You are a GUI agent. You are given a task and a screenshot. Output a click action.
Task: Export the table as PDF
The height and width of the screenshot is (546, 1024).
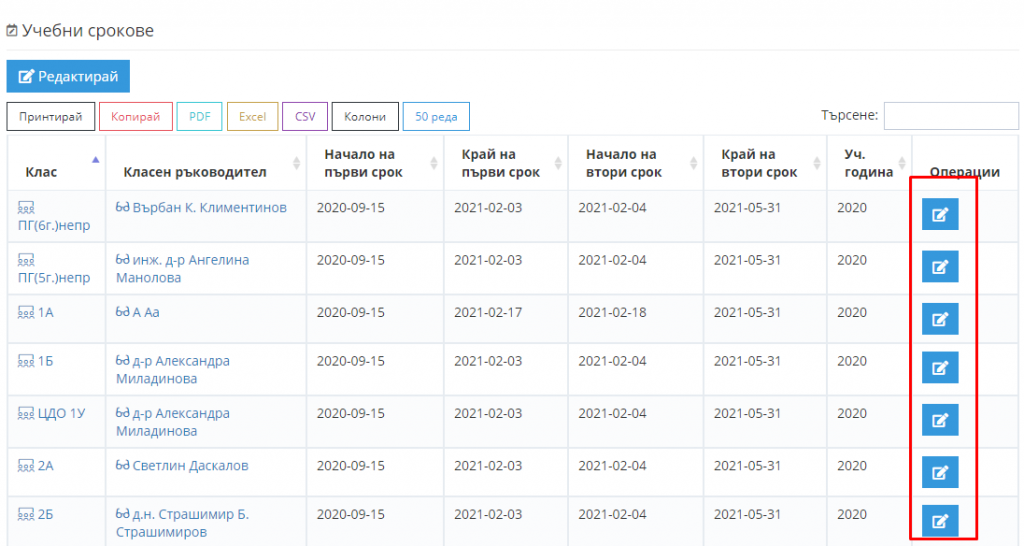pyautogui.click(x=199, y=117)
